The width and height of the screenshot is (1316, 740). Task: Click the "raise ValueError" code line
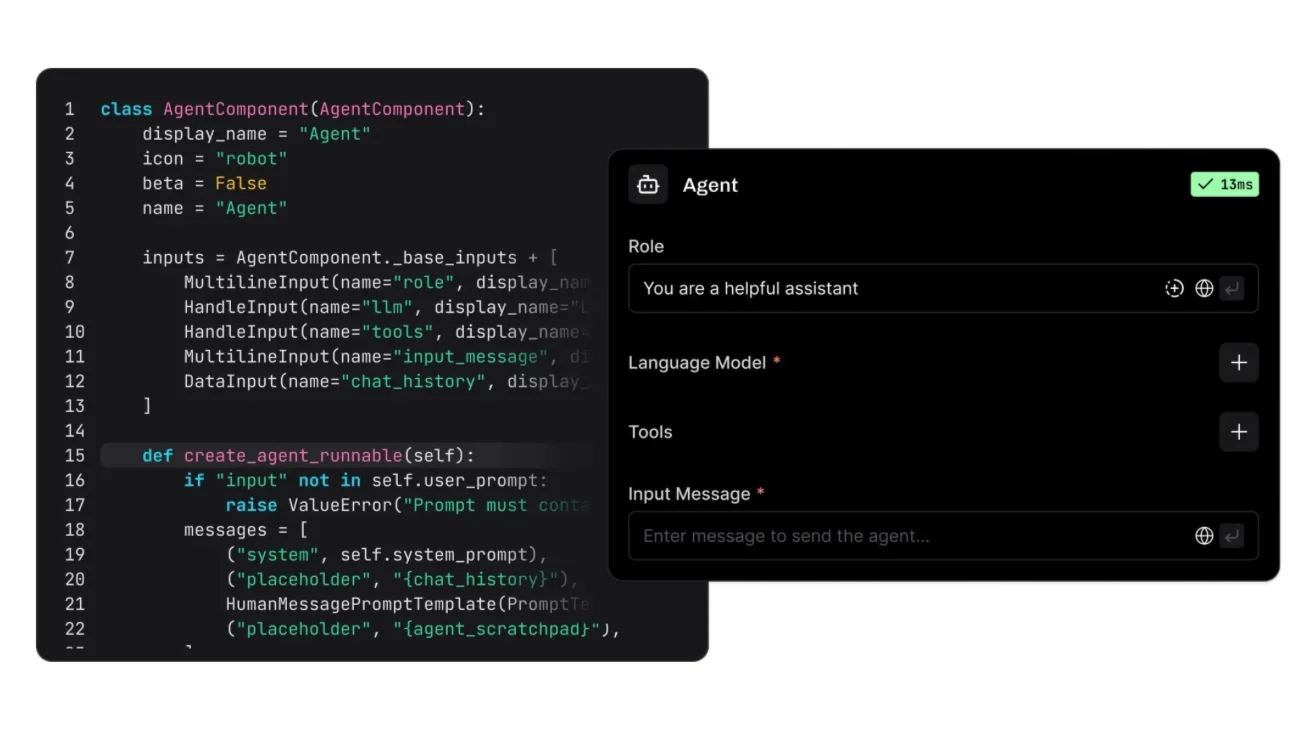pos(408,506)
